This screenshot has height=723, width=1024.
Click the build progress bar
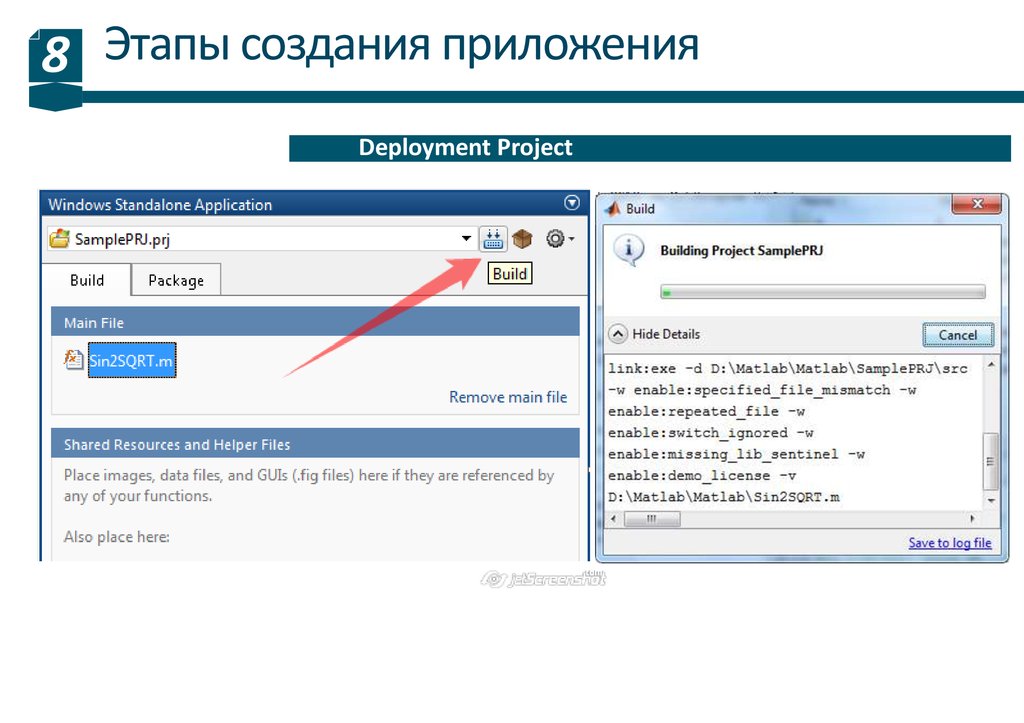pyautogui.click(x=822, y=292)
